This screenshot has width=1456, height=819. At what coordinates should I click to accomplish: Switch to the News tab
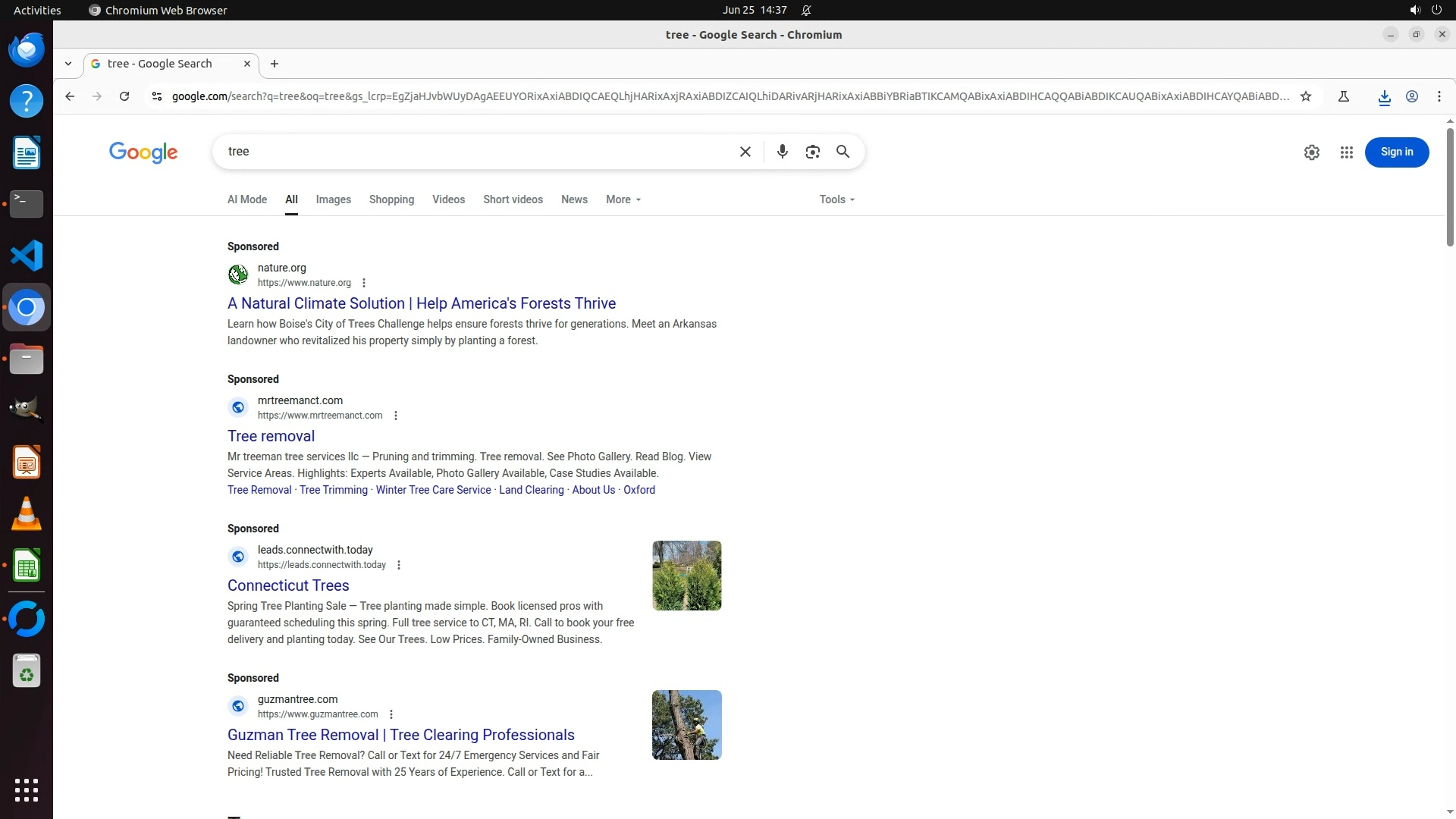tap(574, 199)
